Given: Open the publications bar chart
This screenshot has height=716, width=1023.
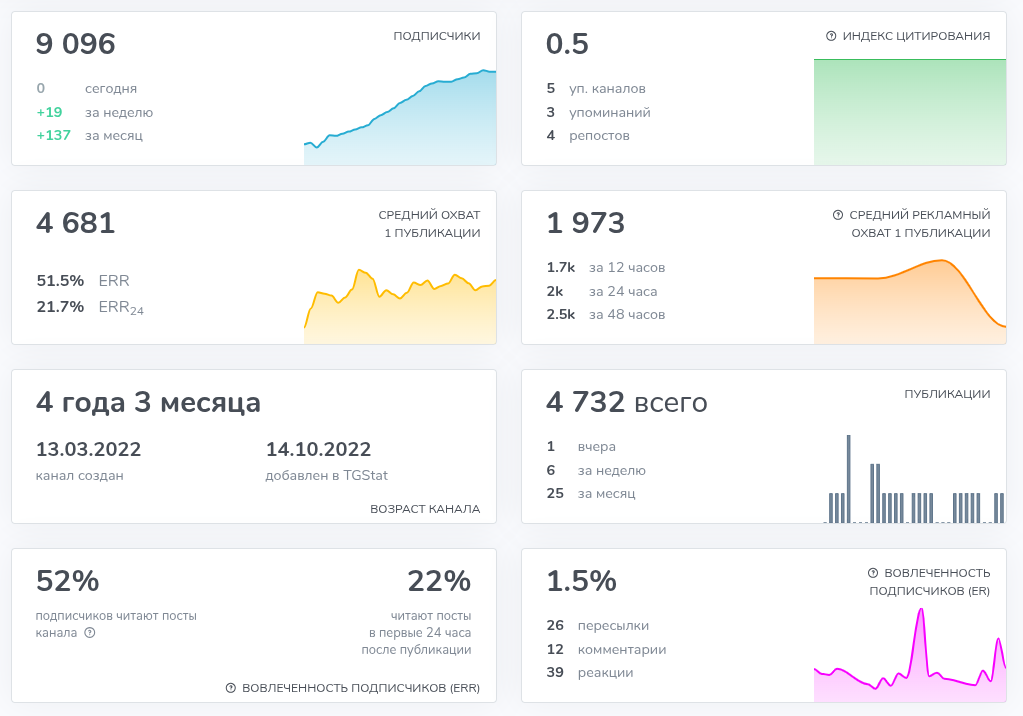Looking at the screenshot, I should (914, 478).
